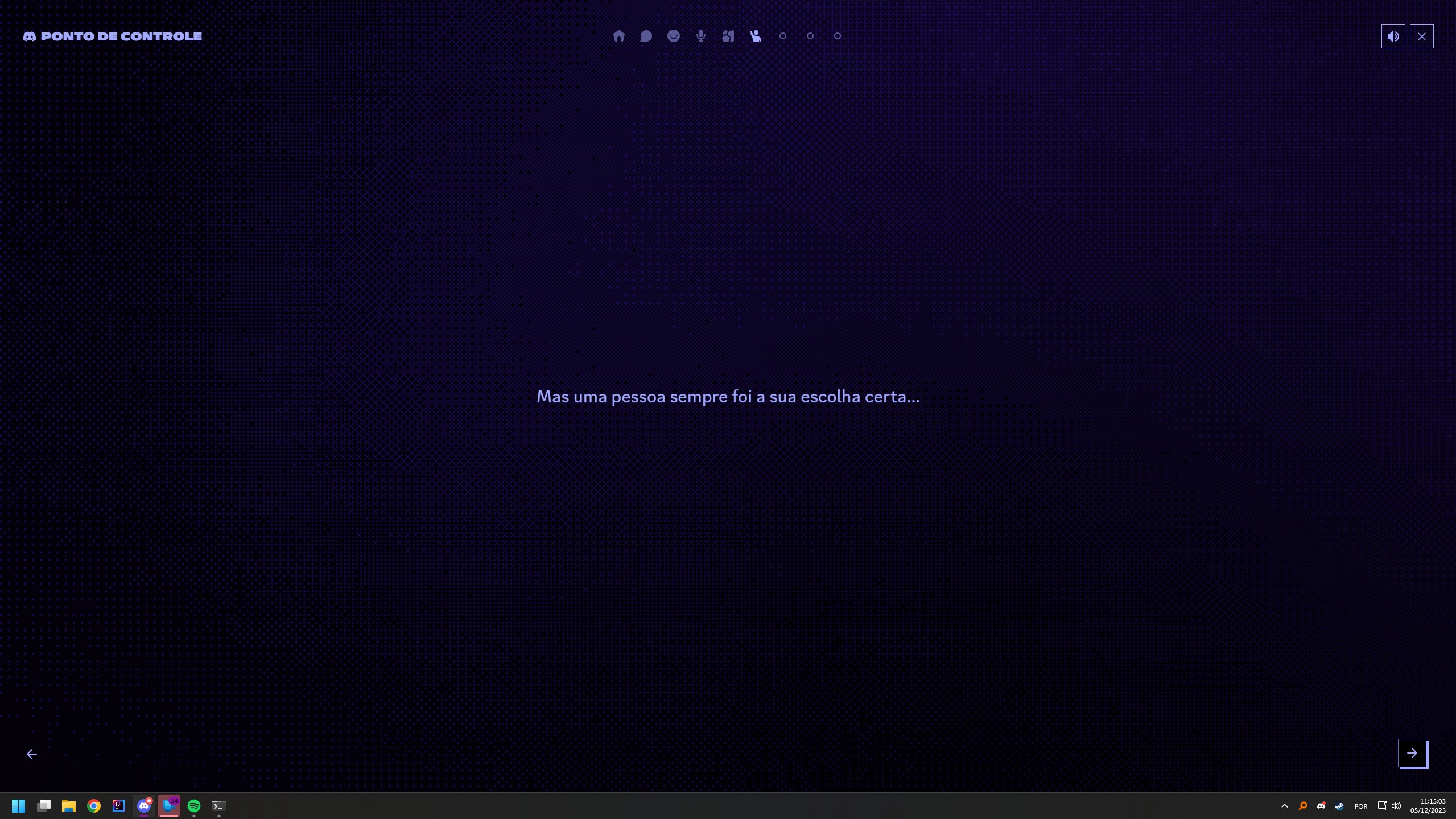Expand hidden system tray icons
Image resolution: width=1456 pixels, height=819 pixels.
click(x=1284, y=805)
